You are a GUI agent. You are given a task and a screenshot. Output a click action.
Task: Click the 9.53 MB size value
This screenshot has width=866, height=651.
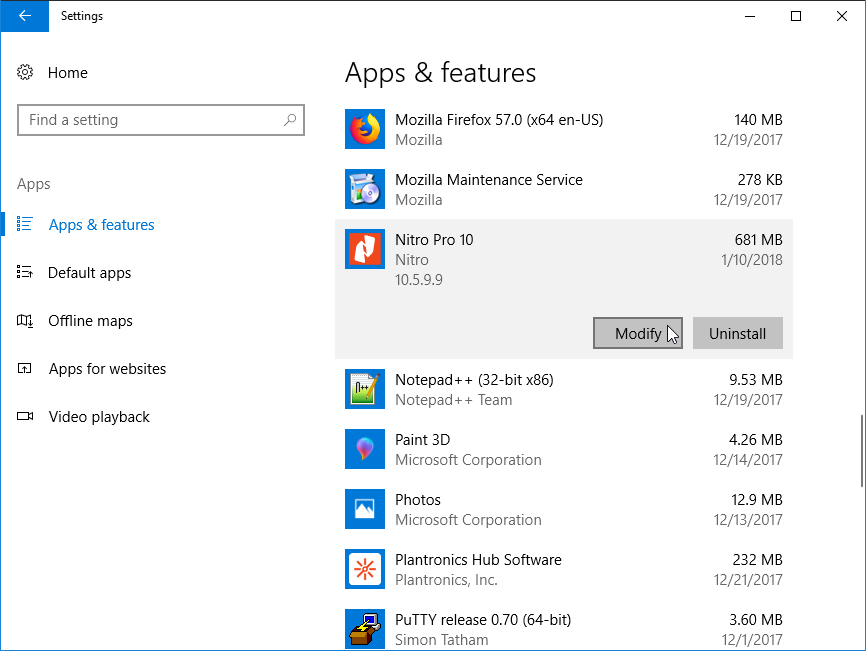(756, 380)
